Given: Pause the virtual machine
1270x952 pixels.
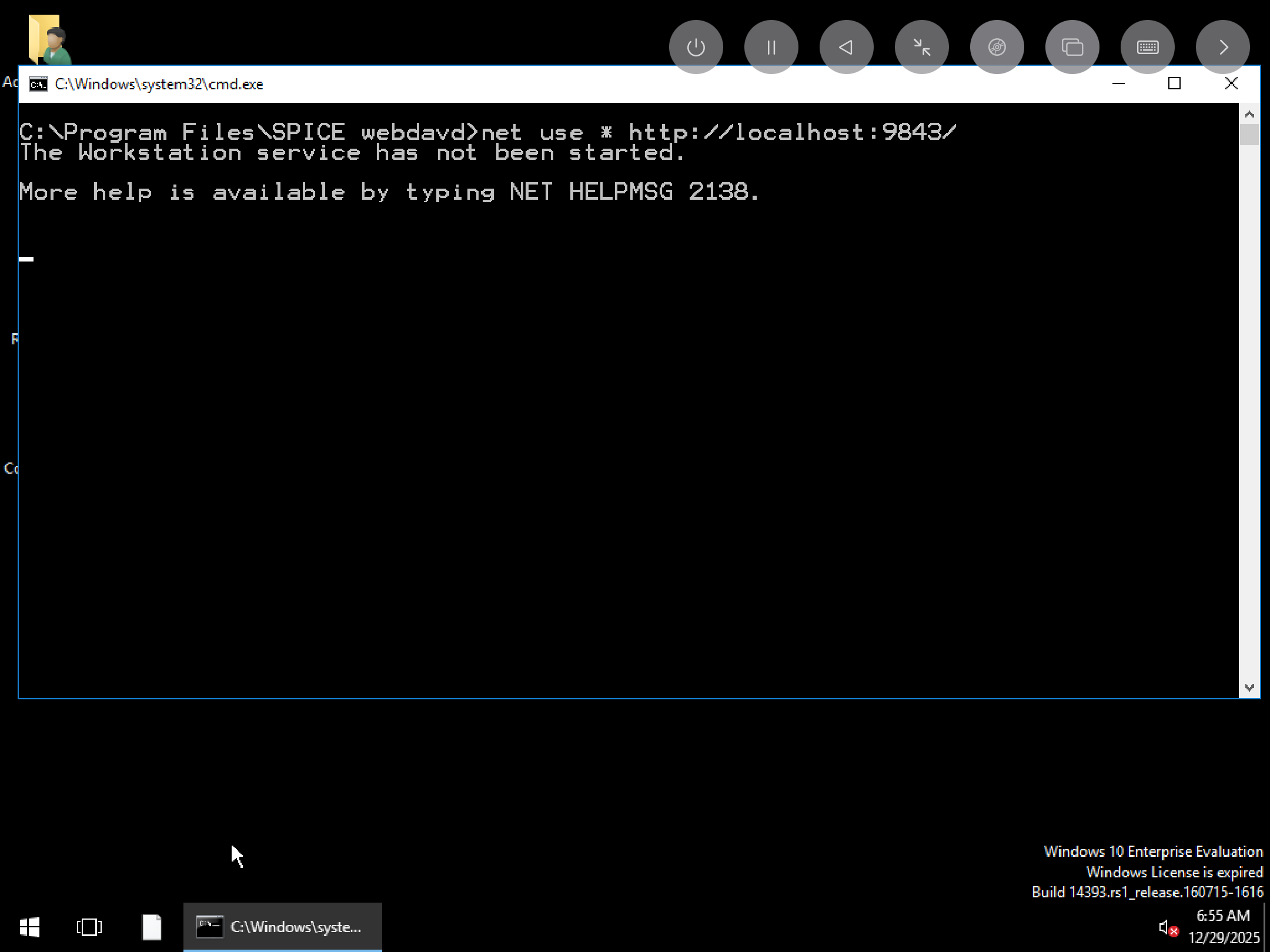Looking at the screenshot, I should [771, 47].
